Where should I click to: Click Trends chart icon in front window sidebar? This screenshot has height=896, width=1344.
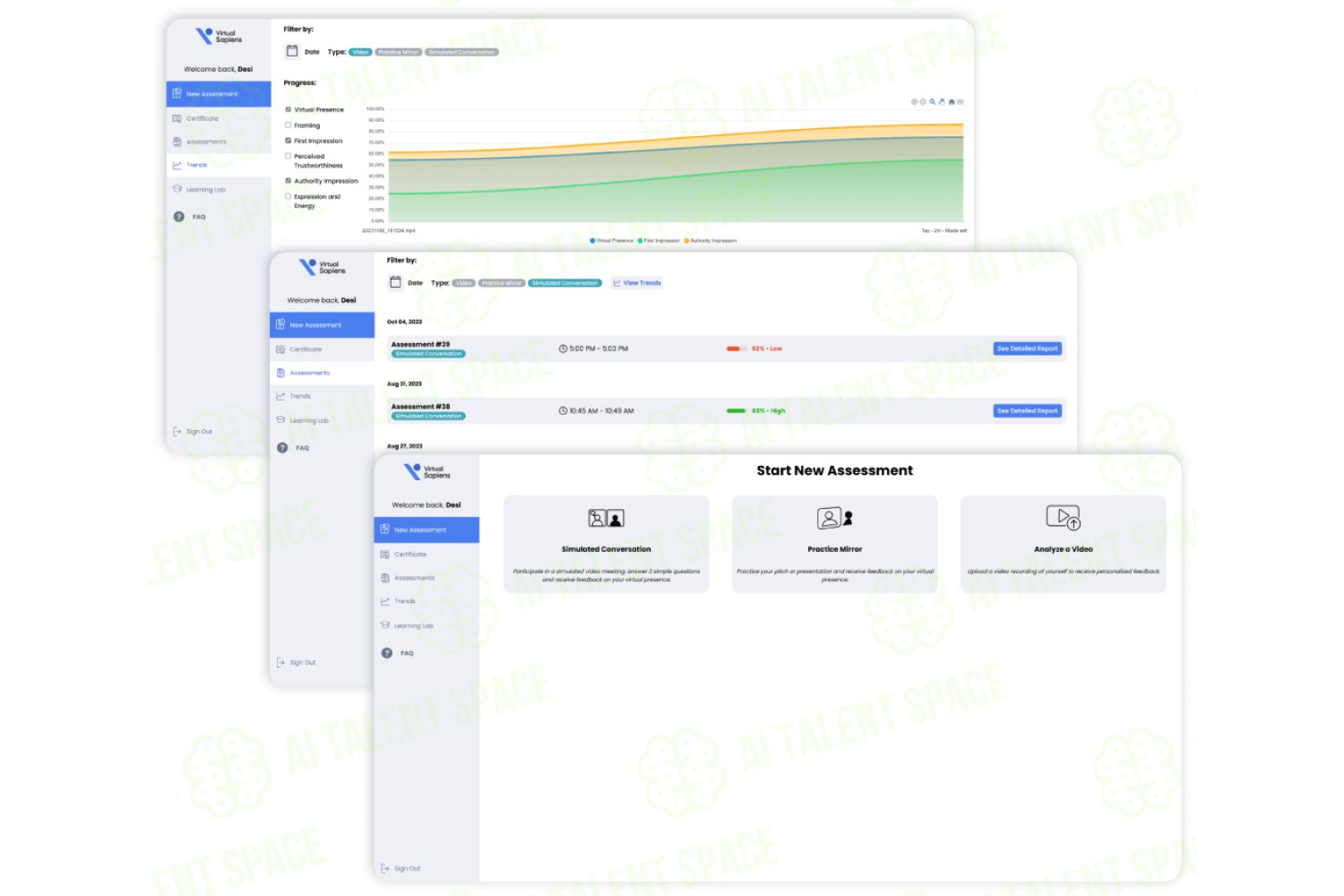point(385,601)
